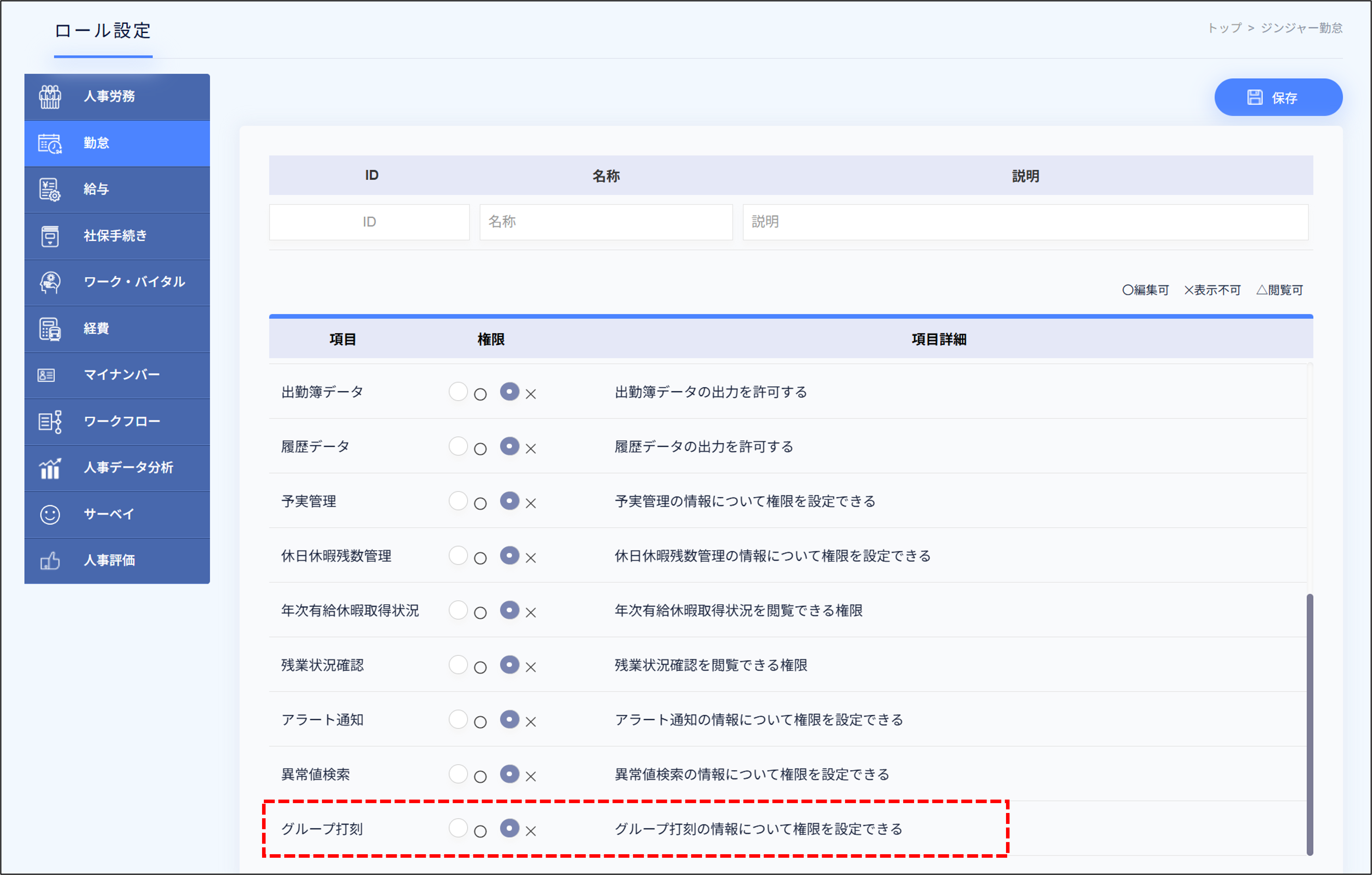The image size is (1372, 875).
Task: Click the 給与 payroll sidebar icon
Action: pyautogui.click(x=50, y=190)
